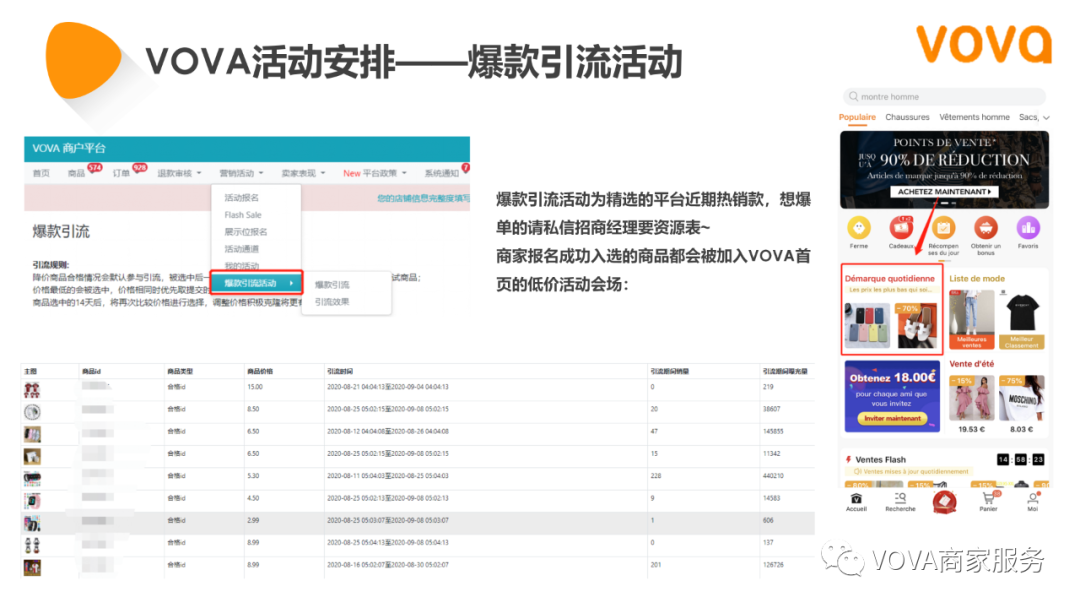The width and height of the screenshot is (1080, 608).
Task: Open the Cadeaux gifts icon
Action: pos(900,227)
